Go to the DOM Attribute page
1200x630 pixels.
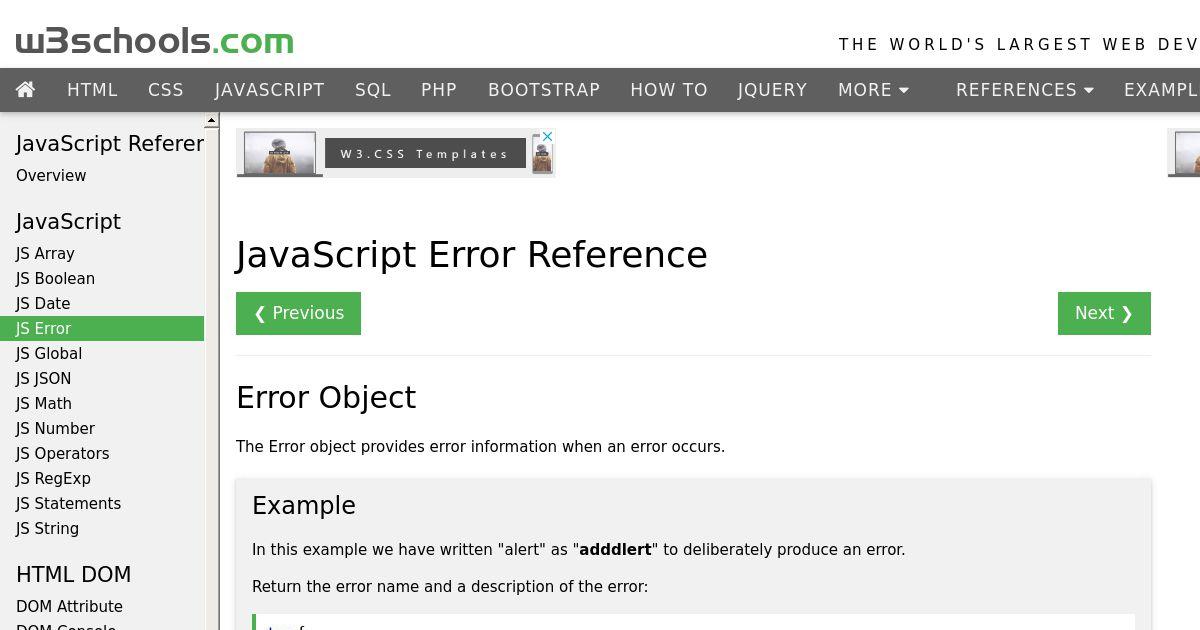[x=69, y=607]
